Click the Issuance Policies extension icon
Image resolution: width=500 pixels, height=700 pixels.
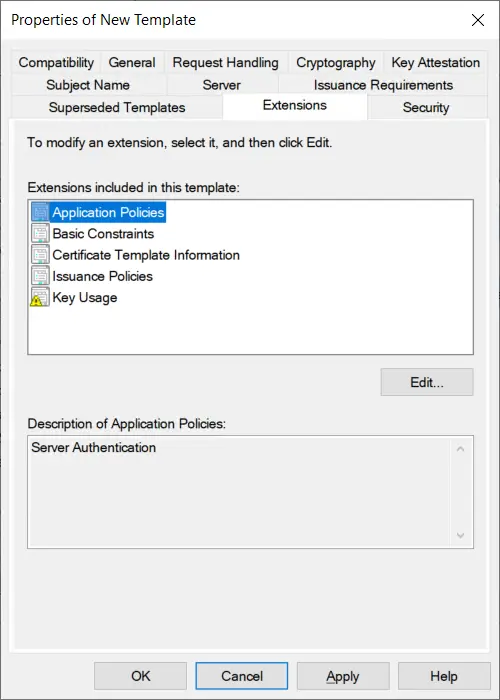click(40, 276)
